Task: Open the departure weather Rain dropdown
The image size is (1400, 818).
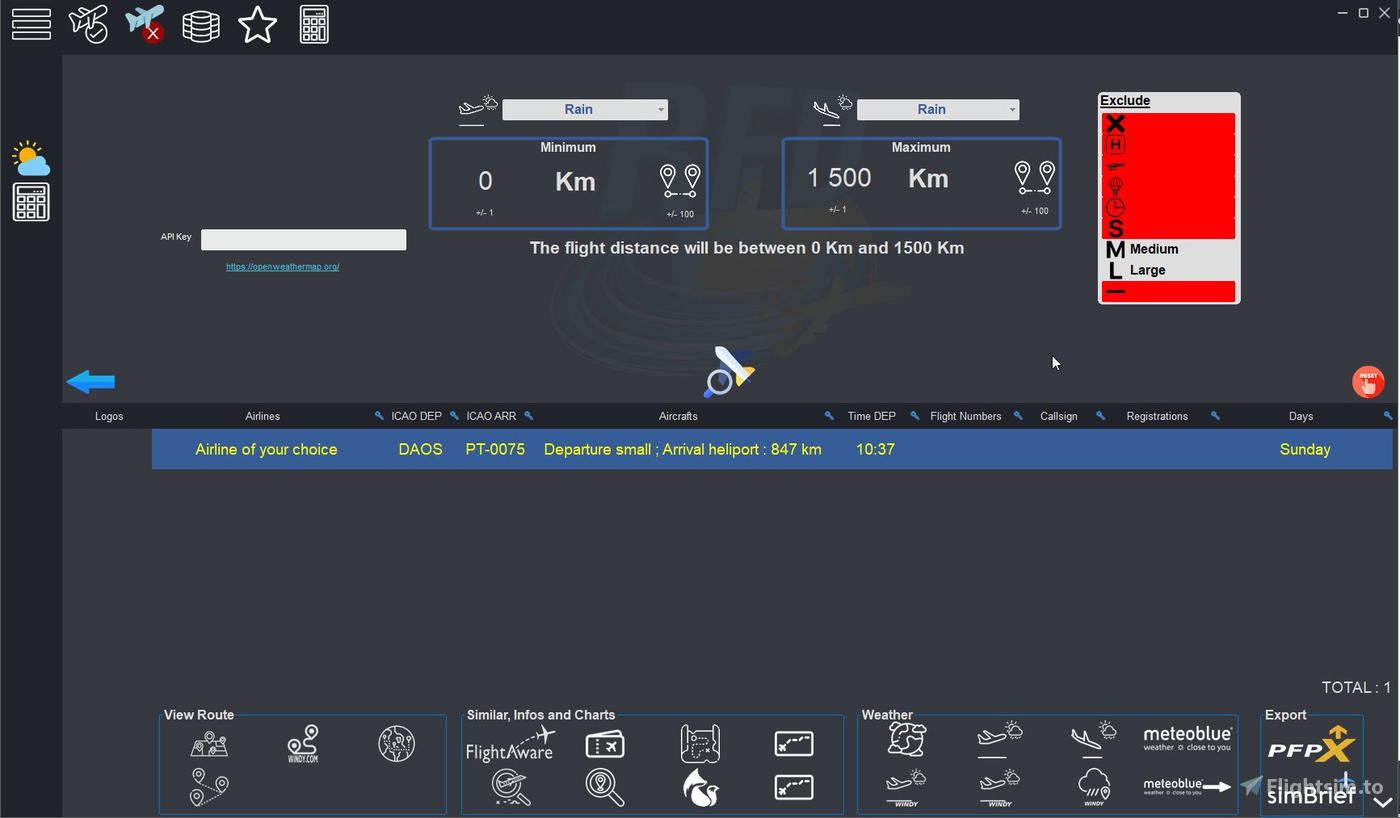Action: 584,109
